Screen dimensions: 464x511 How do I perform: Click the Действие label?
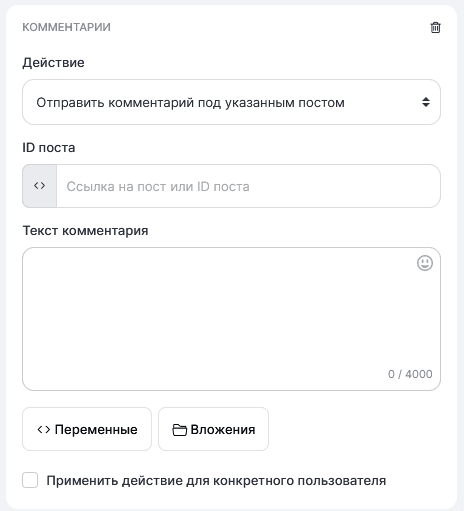tap(53, 63)
